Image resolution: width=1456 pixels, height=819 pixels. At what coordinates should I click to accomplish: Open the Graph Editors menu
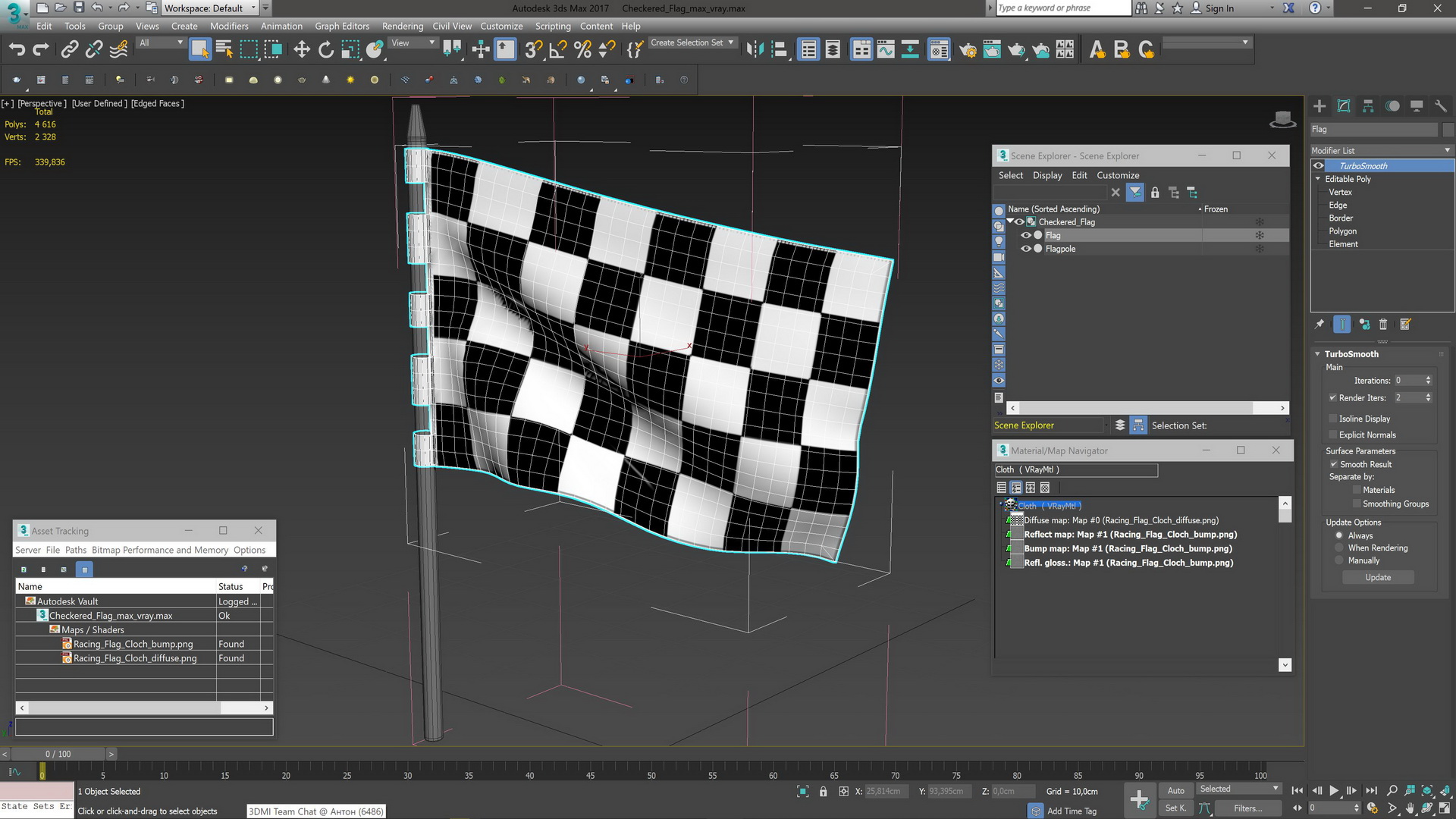click(x=342, y=26)
